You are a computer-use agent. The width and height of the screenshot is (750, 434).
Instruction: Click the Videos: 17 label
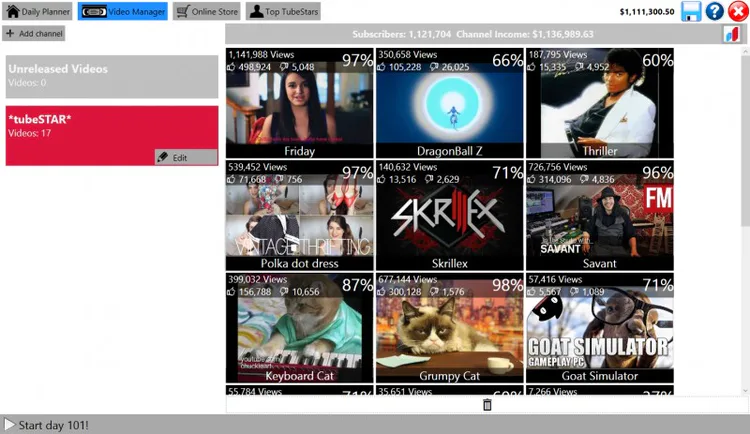pyautogui.click(x=29, y=133)
